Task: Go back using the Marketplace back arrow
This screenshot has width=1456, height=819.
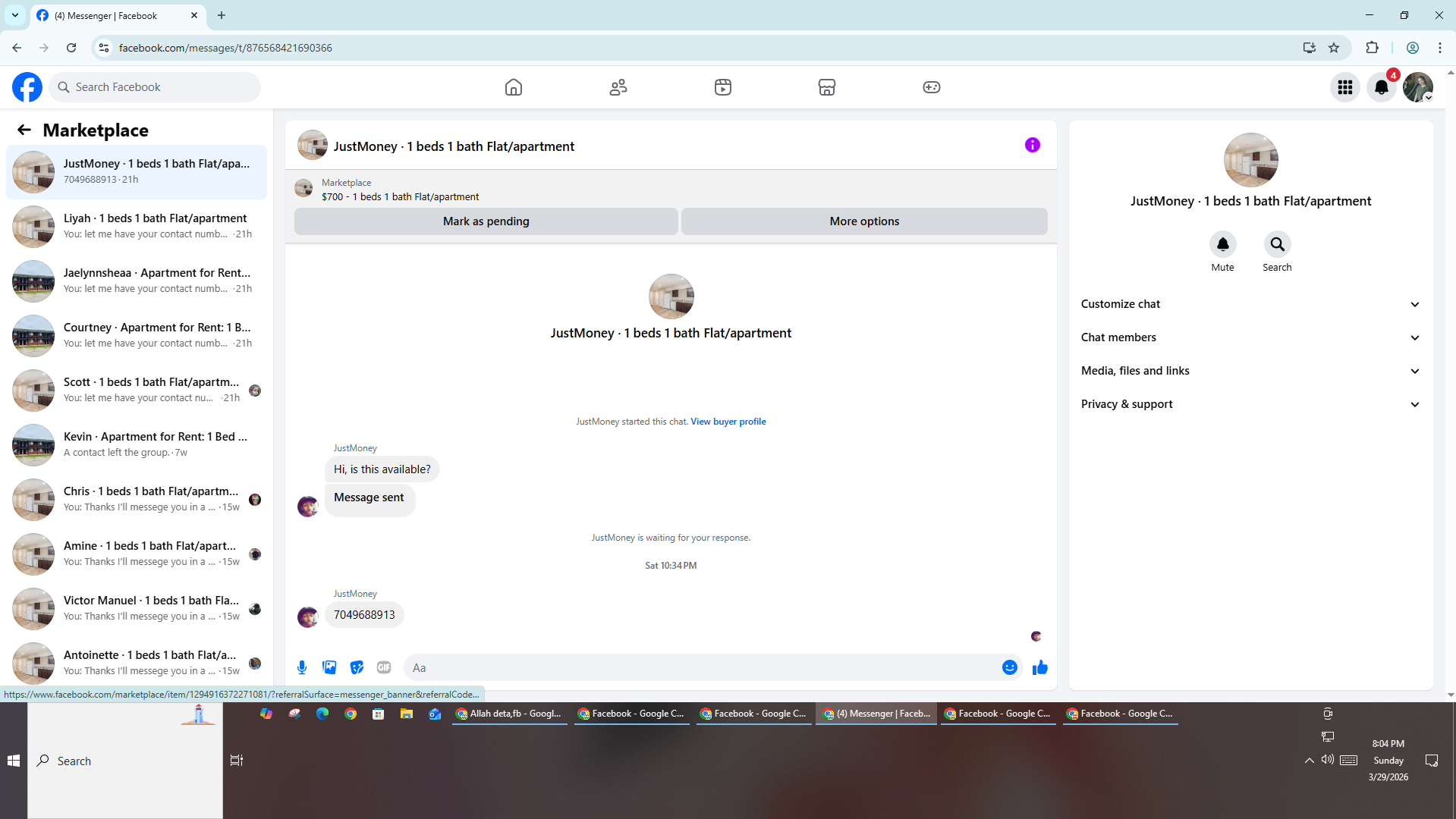Action: click(x=24, y=130)
